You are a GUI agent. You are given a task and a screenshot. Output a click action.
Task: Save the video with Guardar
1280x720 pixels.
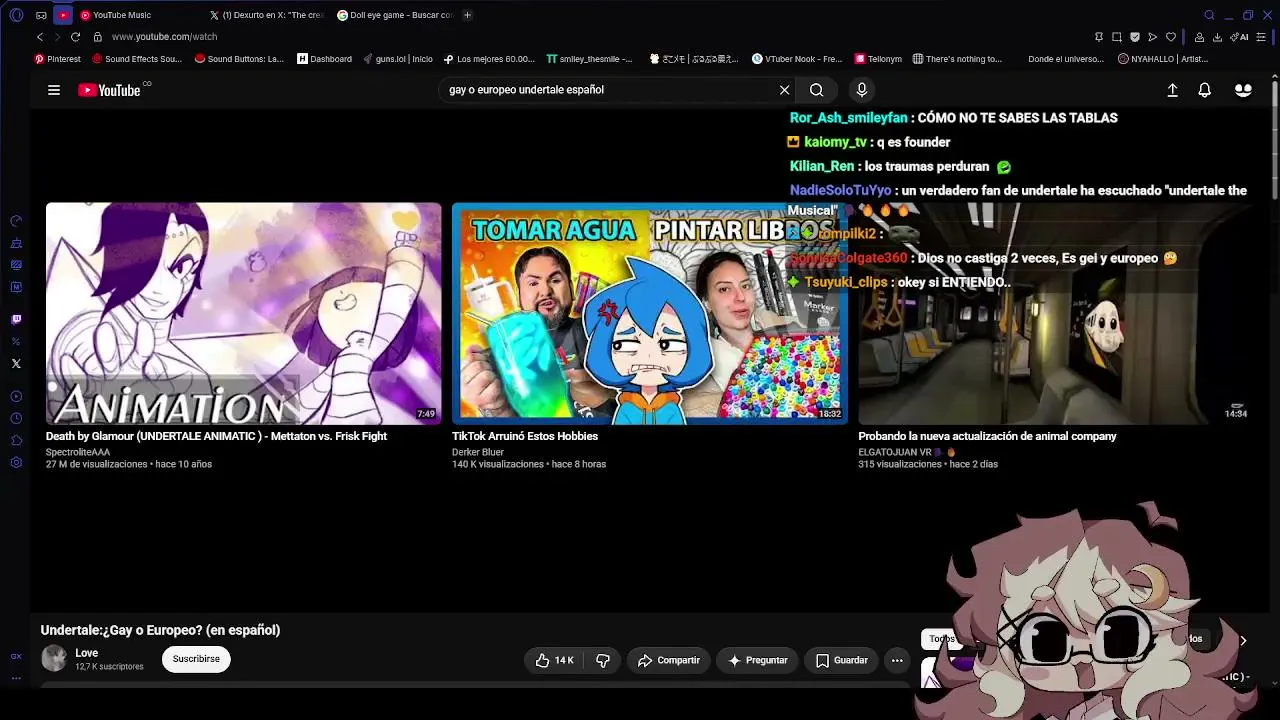pos(842,660)
